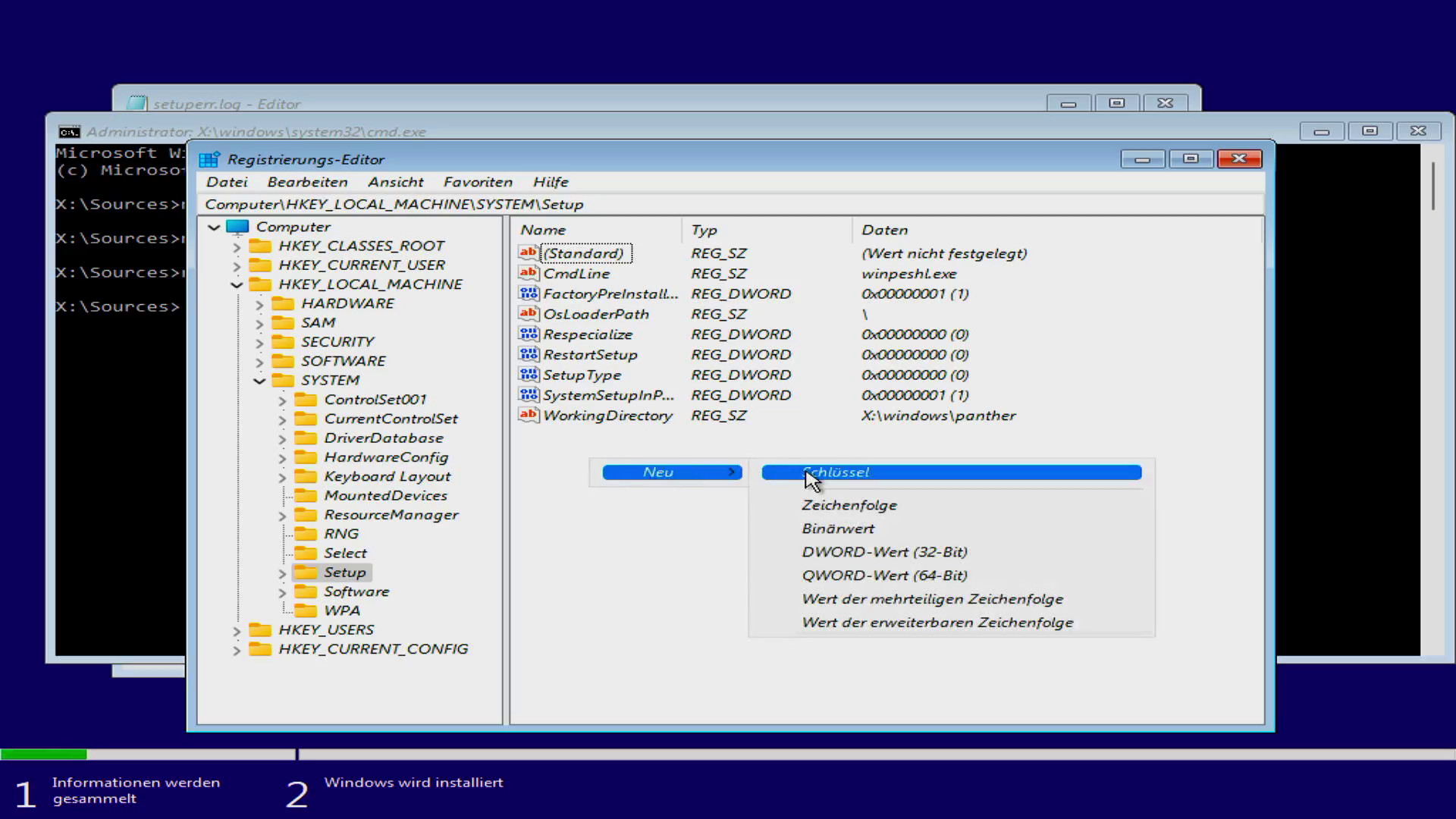Minimize the Registrierungs-Editor window
Image resolution: width=1456 pixels, height=819 pixels.
(x=1143, y=159)
